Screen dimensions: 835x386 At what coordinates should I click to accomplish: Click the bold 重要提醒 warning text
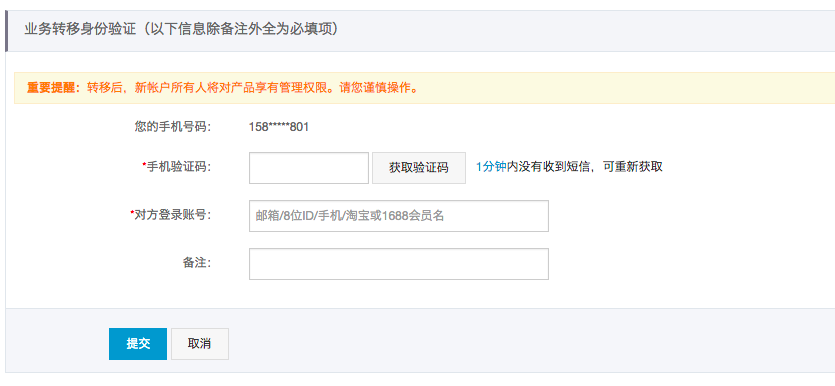click(51, 88)
